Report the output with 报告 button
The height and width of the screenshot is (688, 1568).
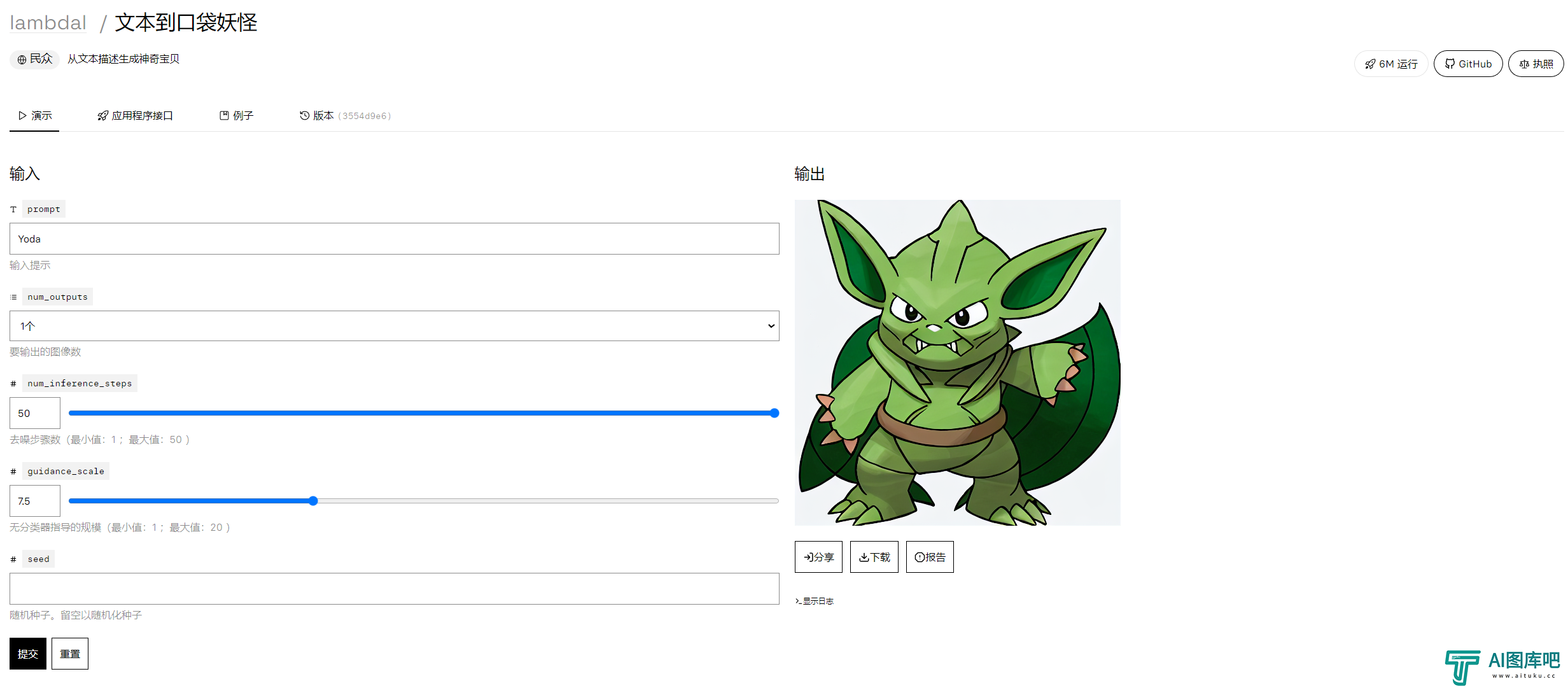tap(930, 557)
